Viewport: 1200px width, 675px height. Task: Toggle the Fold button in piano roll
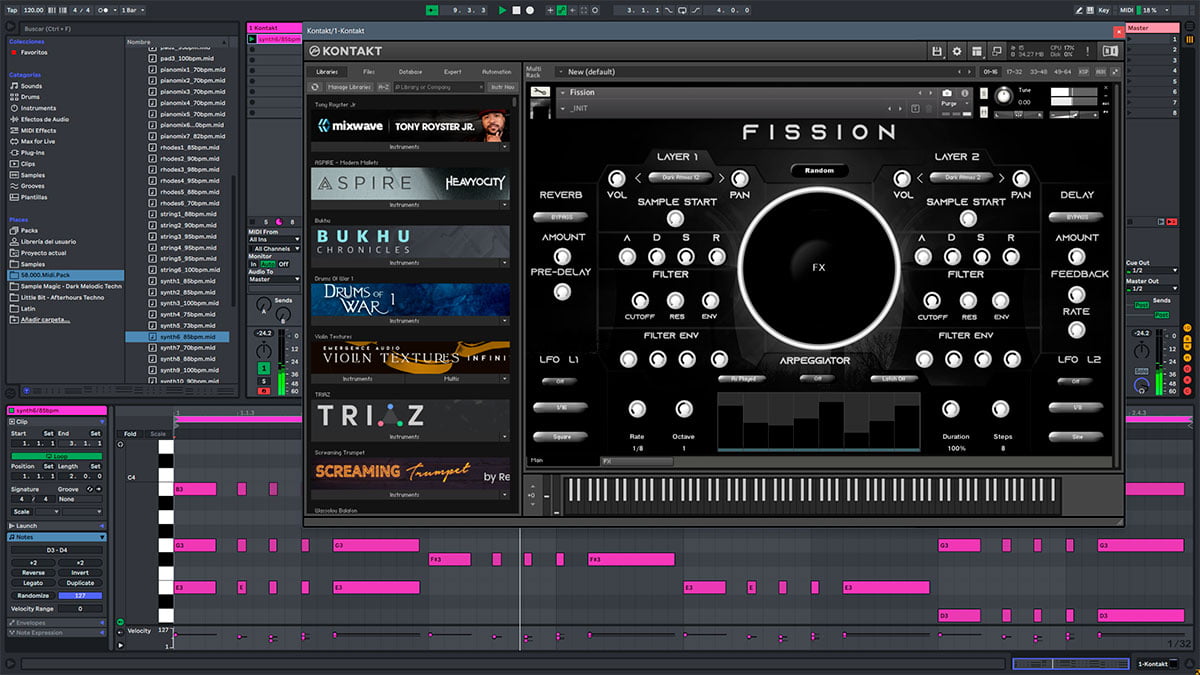click(x=130, y=434)
